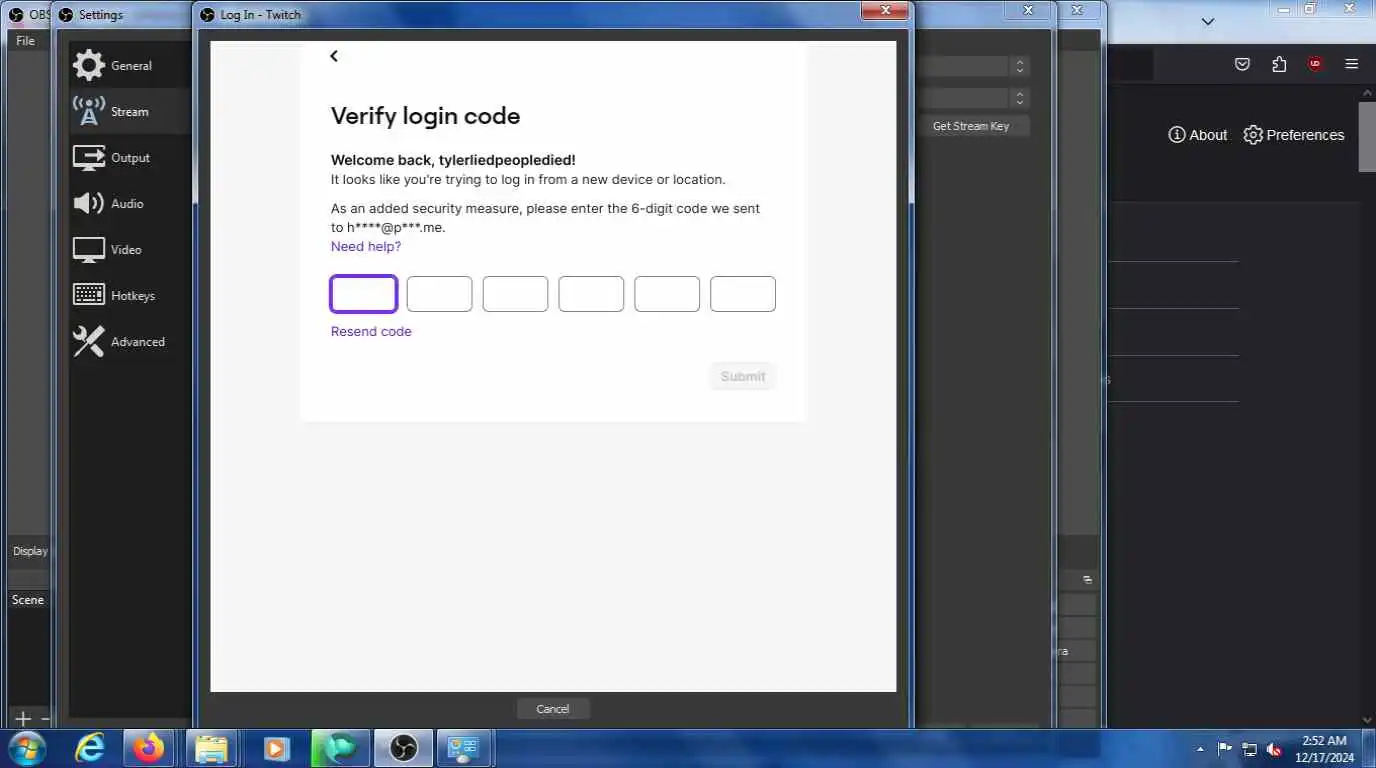This screenshot has width=1376, height=768.
Task: Go back using the arrow in Twitch login
Action: click(334, 56)
